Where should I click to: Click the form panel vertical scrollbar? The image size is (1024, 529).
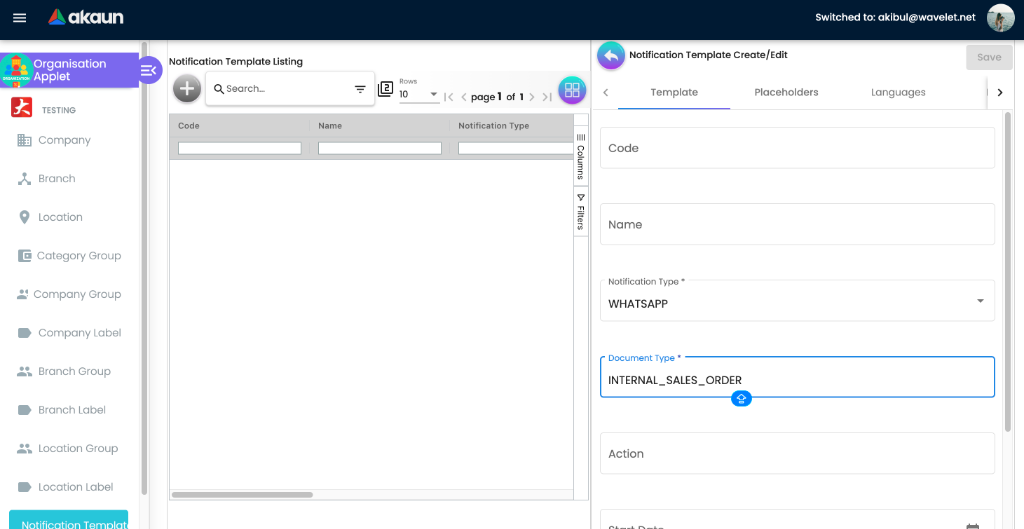pos(1008,271)
